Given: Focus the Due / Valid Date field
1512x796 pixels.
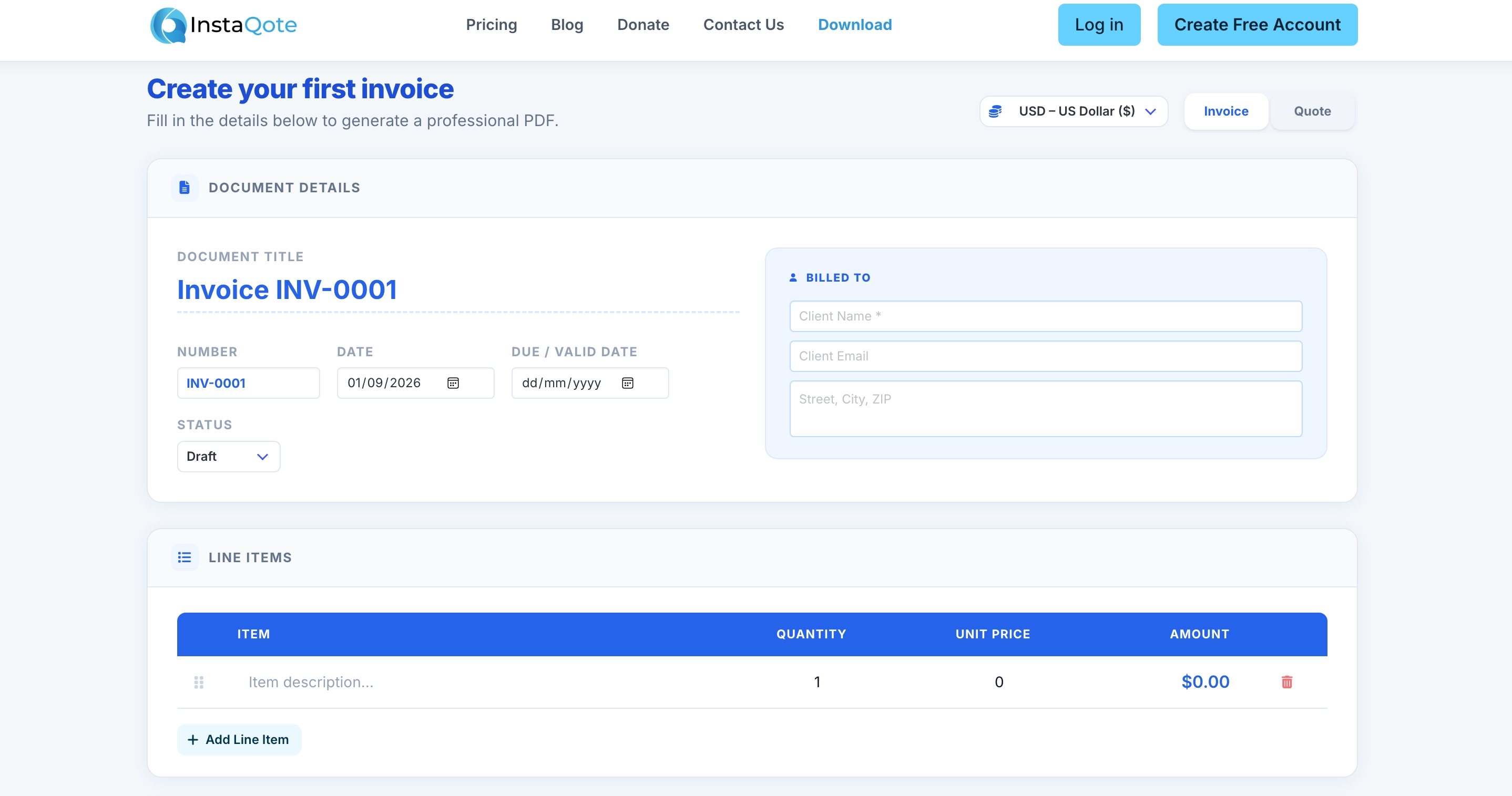Looking at the screenshot, I should 590,383.
